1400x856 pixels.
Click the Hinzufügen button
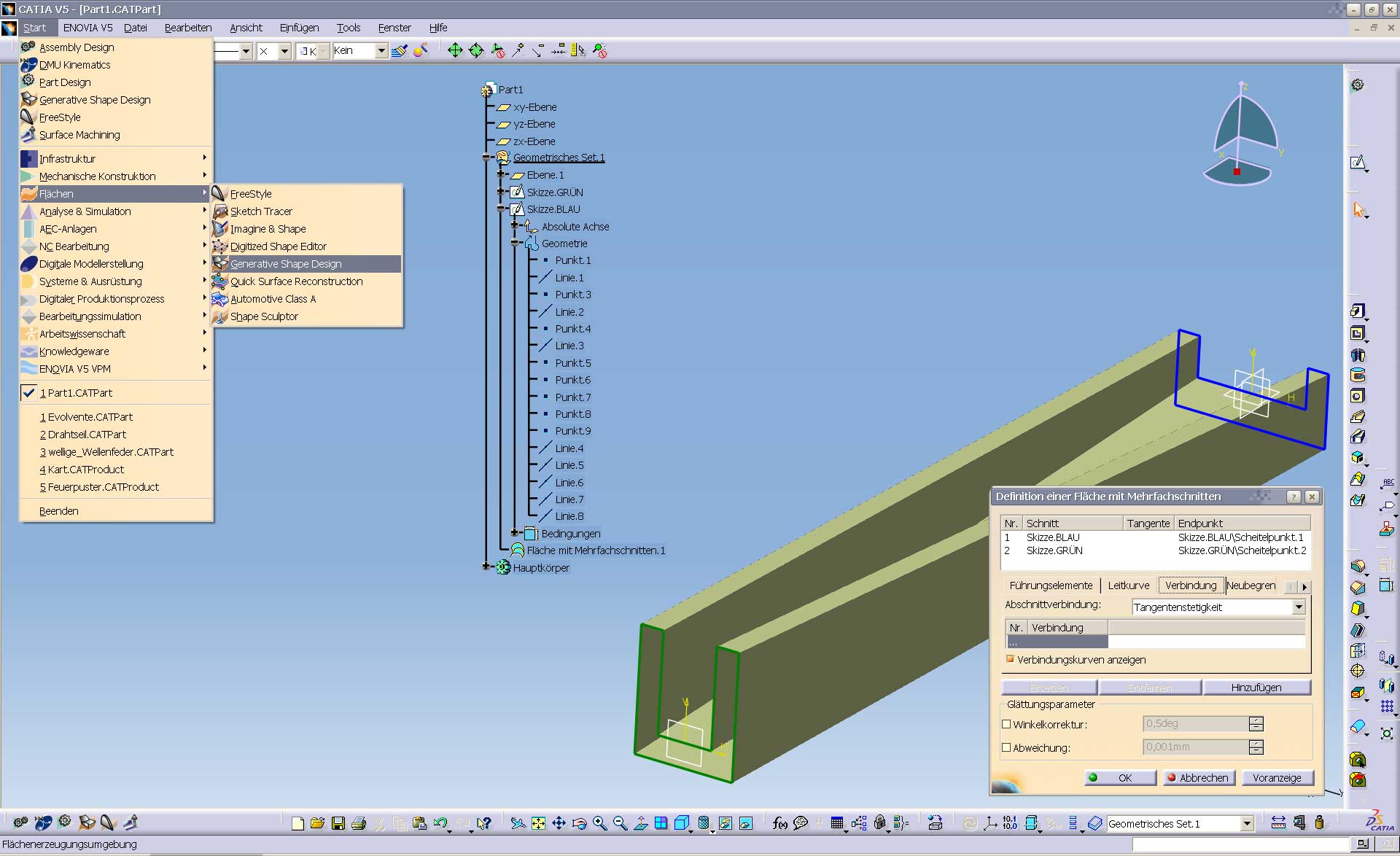1256,688
